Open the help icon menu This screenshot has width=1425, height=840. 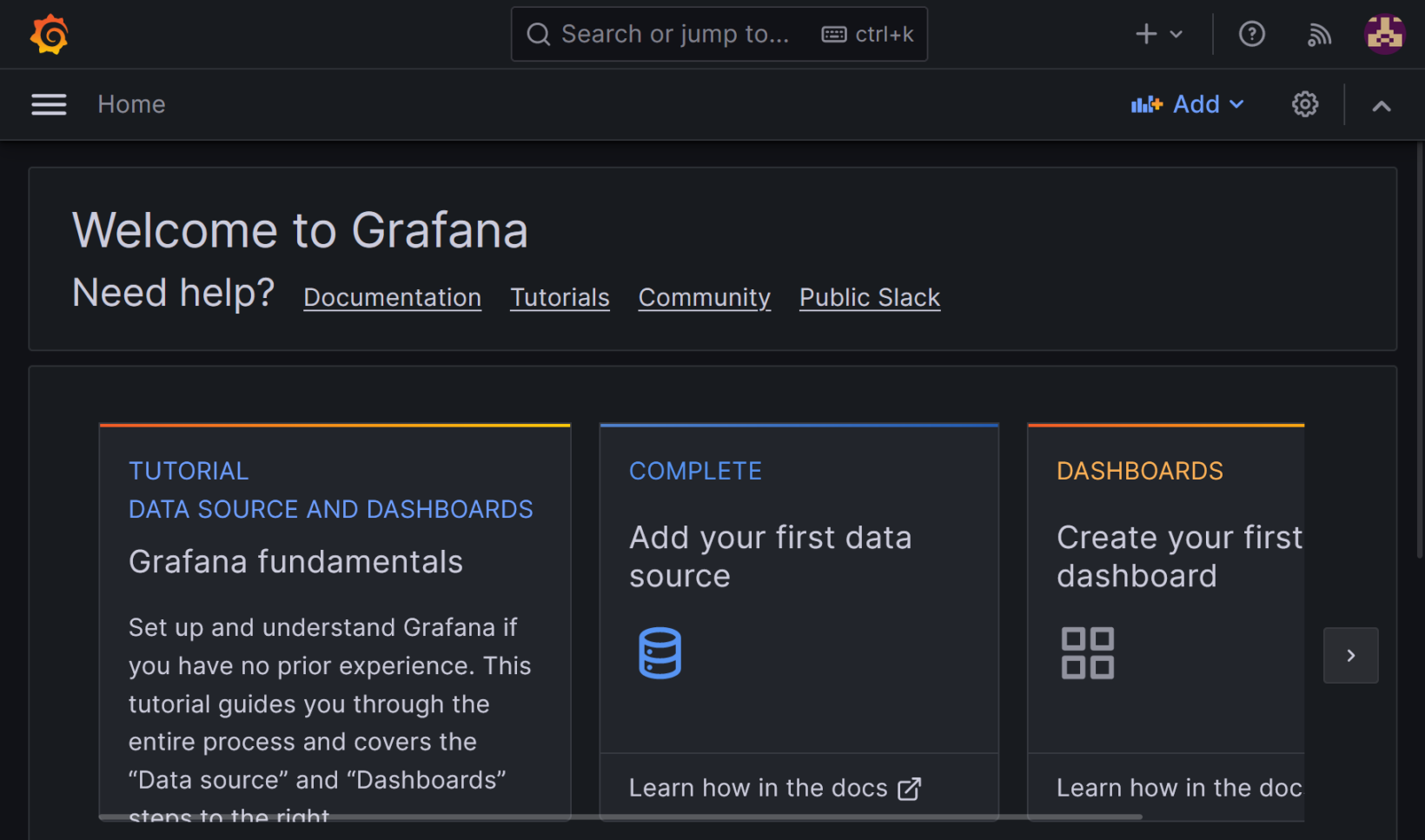pyautogui.click(x=1251, y=34)
